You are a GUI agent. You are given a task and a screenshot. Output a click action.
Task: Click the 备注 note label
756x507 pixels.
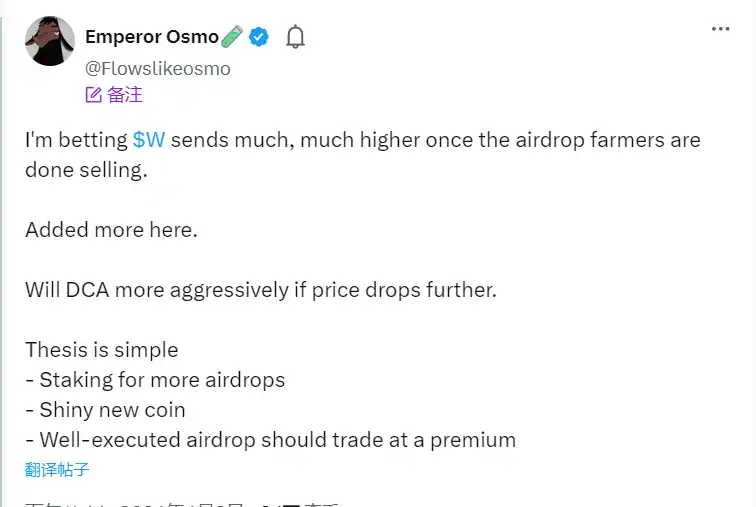tap(125, 95)
